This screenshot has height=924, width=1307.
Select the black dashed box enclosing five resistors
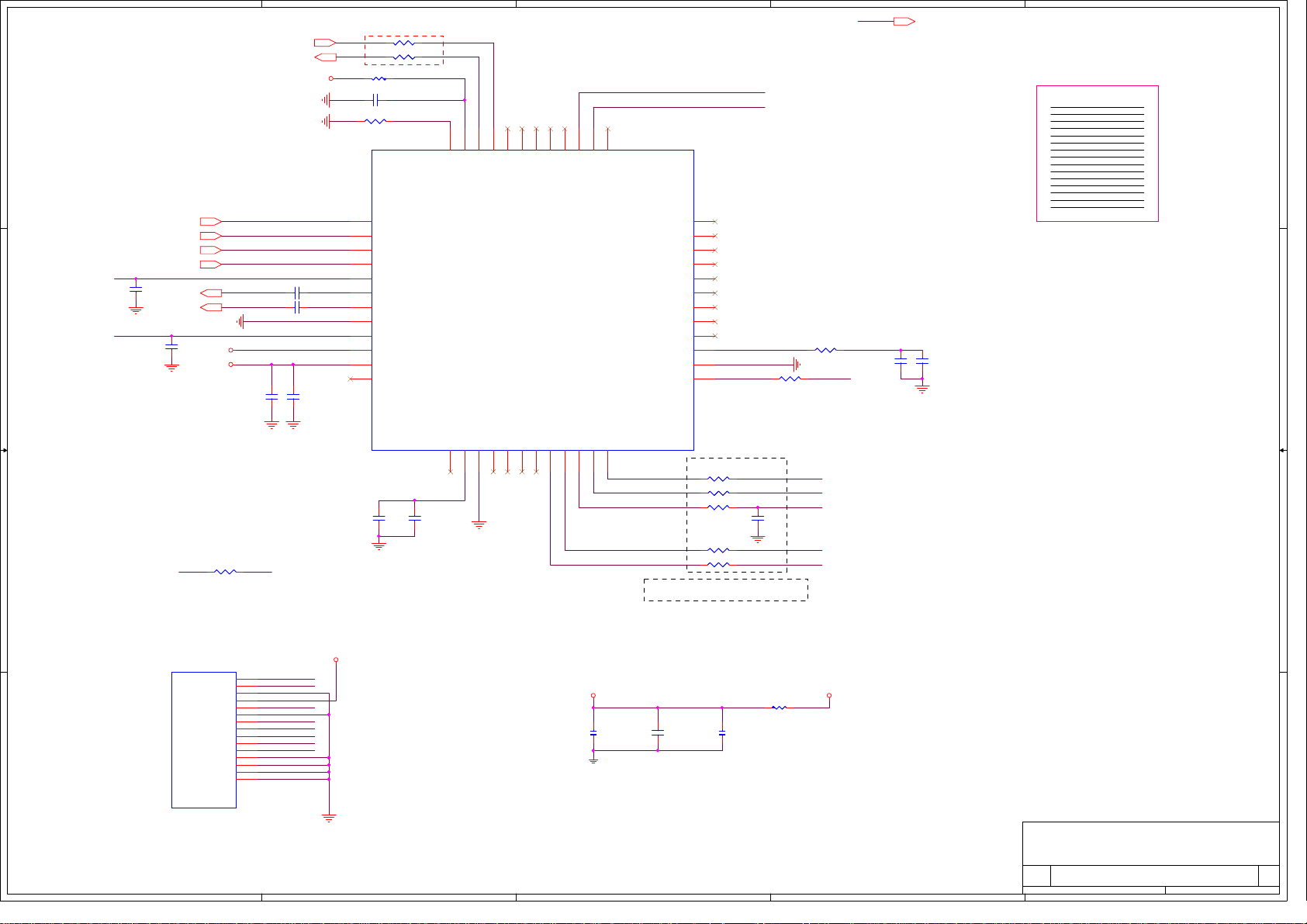(x=737, y=515)
